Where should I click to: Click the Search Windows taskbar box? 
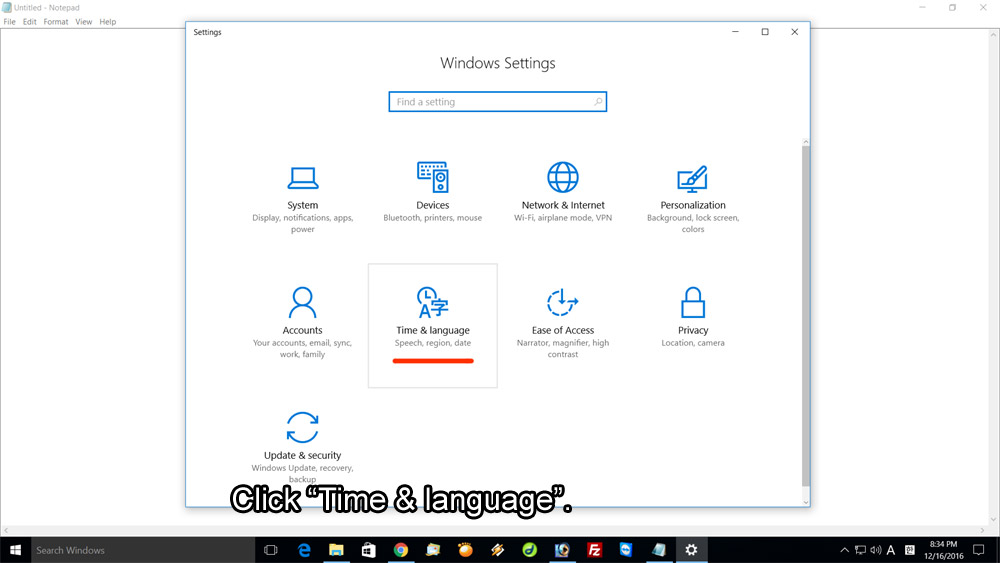(x=143, y=550)
